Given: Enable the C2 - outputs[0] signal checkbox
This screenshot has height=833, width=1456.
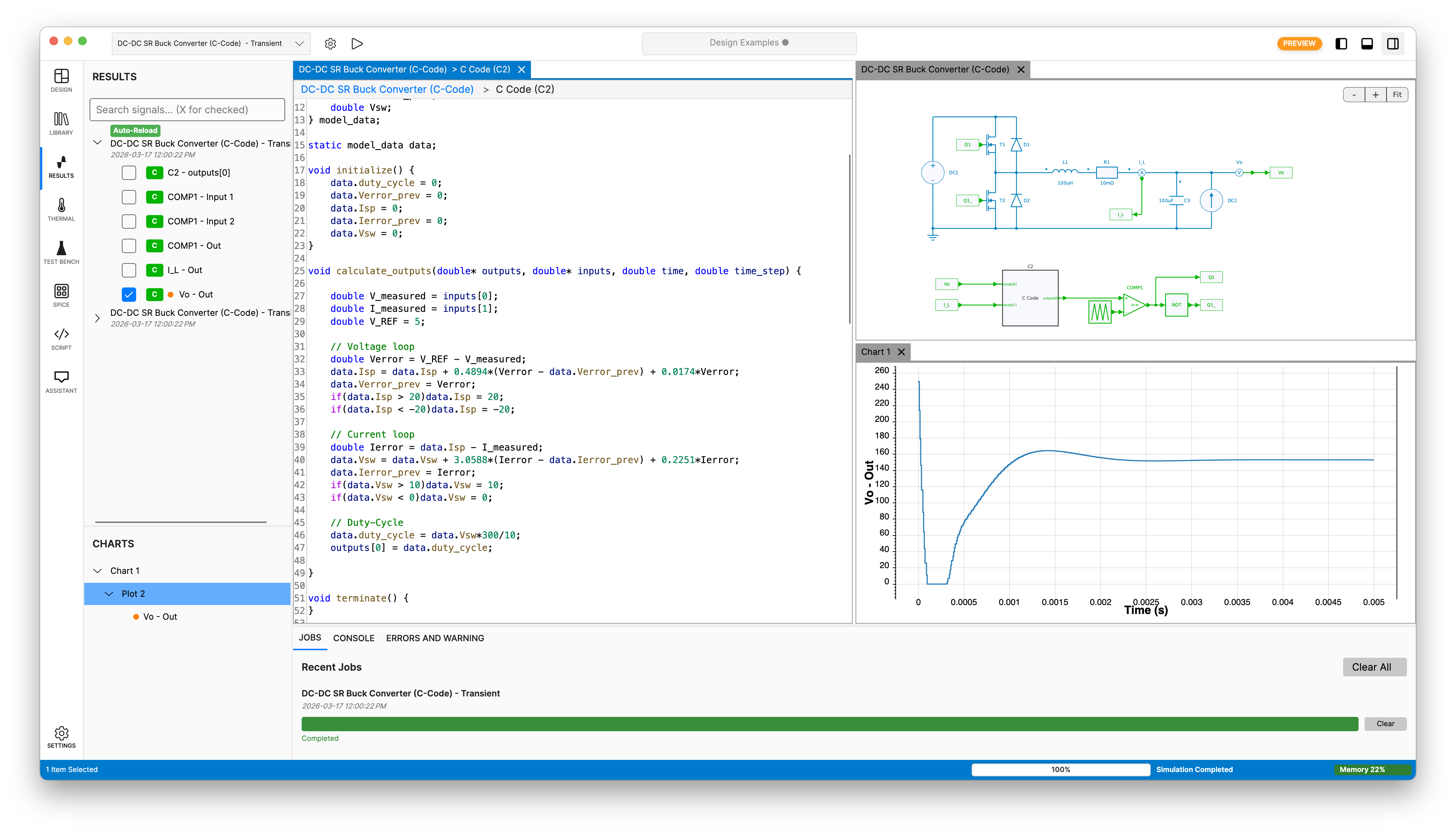Looking at the screenshot, I should (x=129, y=172).
